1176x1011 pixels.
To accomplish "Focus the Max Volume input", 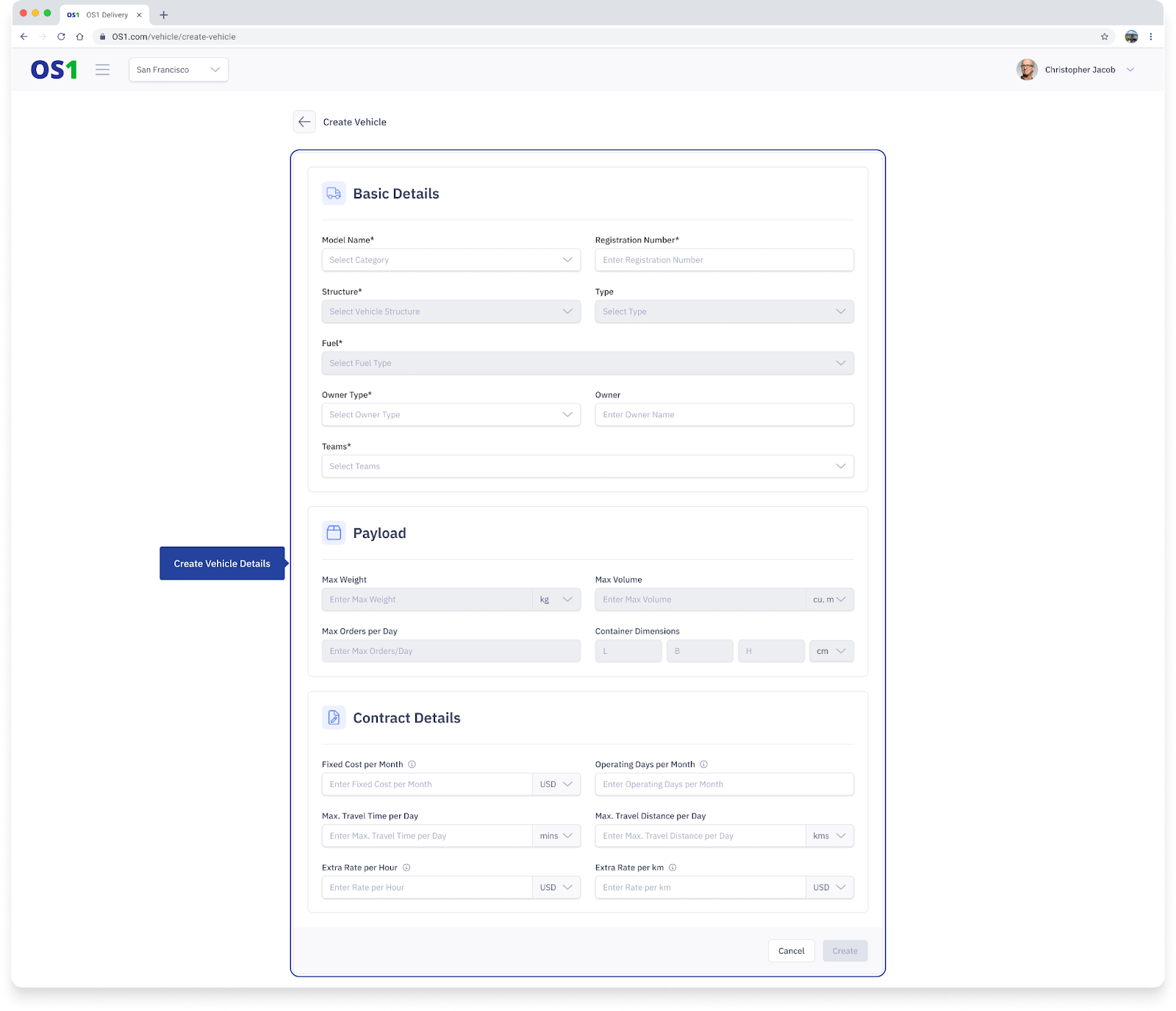I will tap(700, 600).
